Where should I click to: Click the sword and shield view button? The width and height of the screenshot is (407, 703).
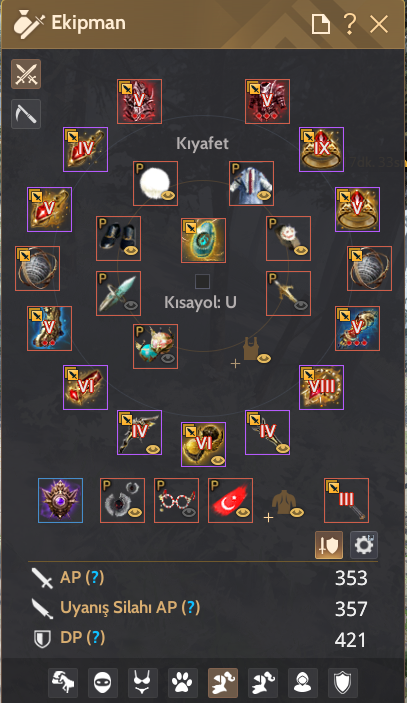pyautogui.click(x=329, y=545)
